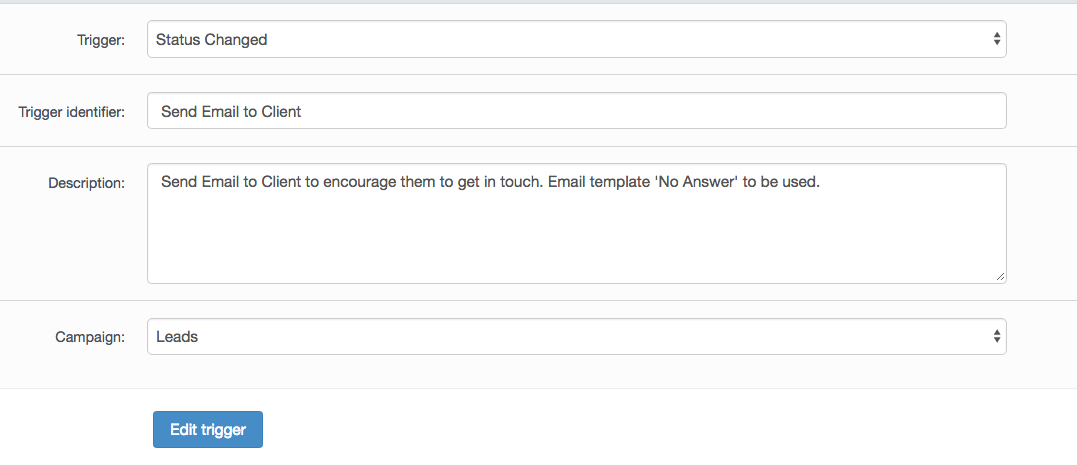Click the word "Send" in Trigger identifier
Screen dimensions: 1077x465
tap(179, 111)
